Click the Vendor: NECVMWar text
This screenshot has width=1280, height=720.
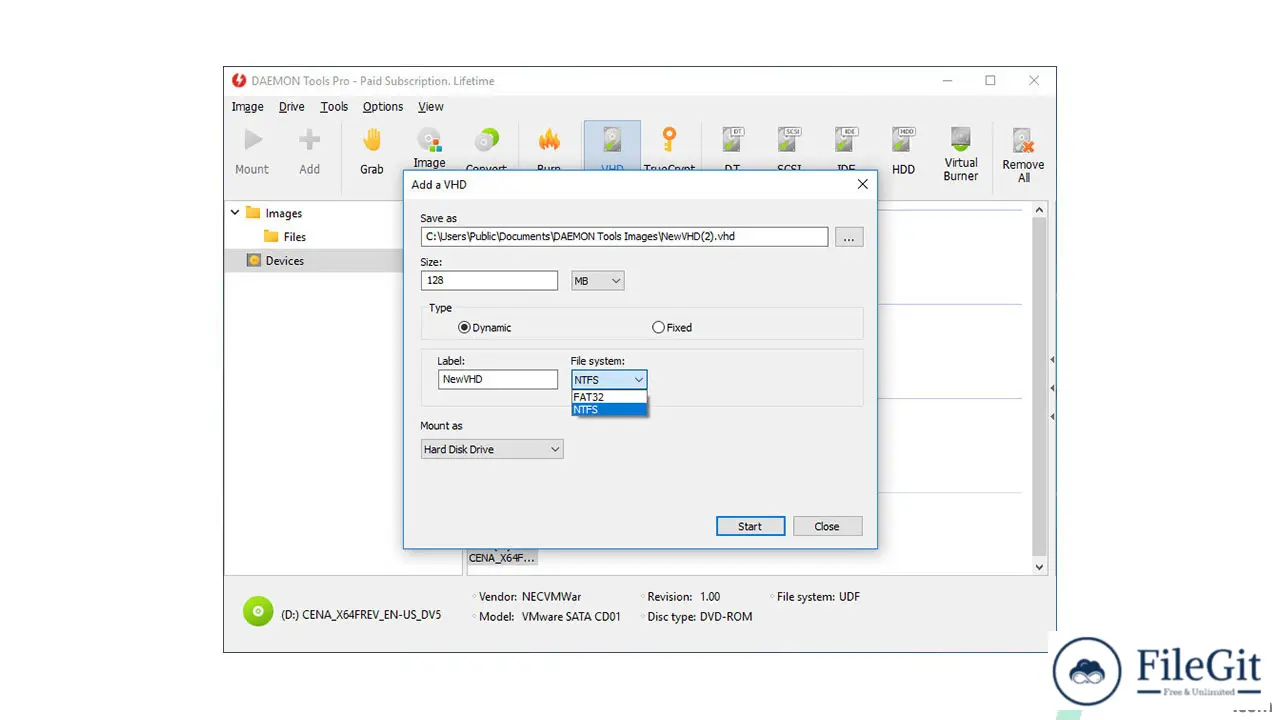(530, 596)
